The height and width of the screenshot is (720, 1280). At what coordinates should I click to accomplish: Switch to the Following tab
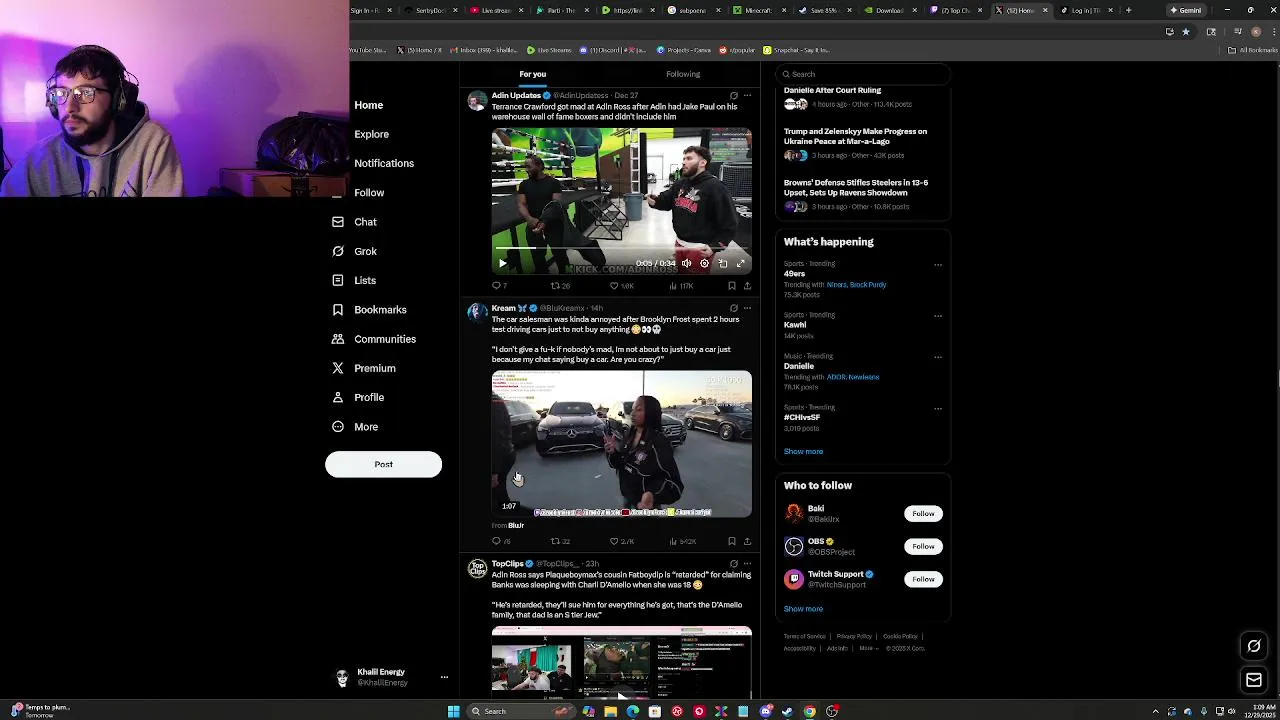click(x=683, y=74)
